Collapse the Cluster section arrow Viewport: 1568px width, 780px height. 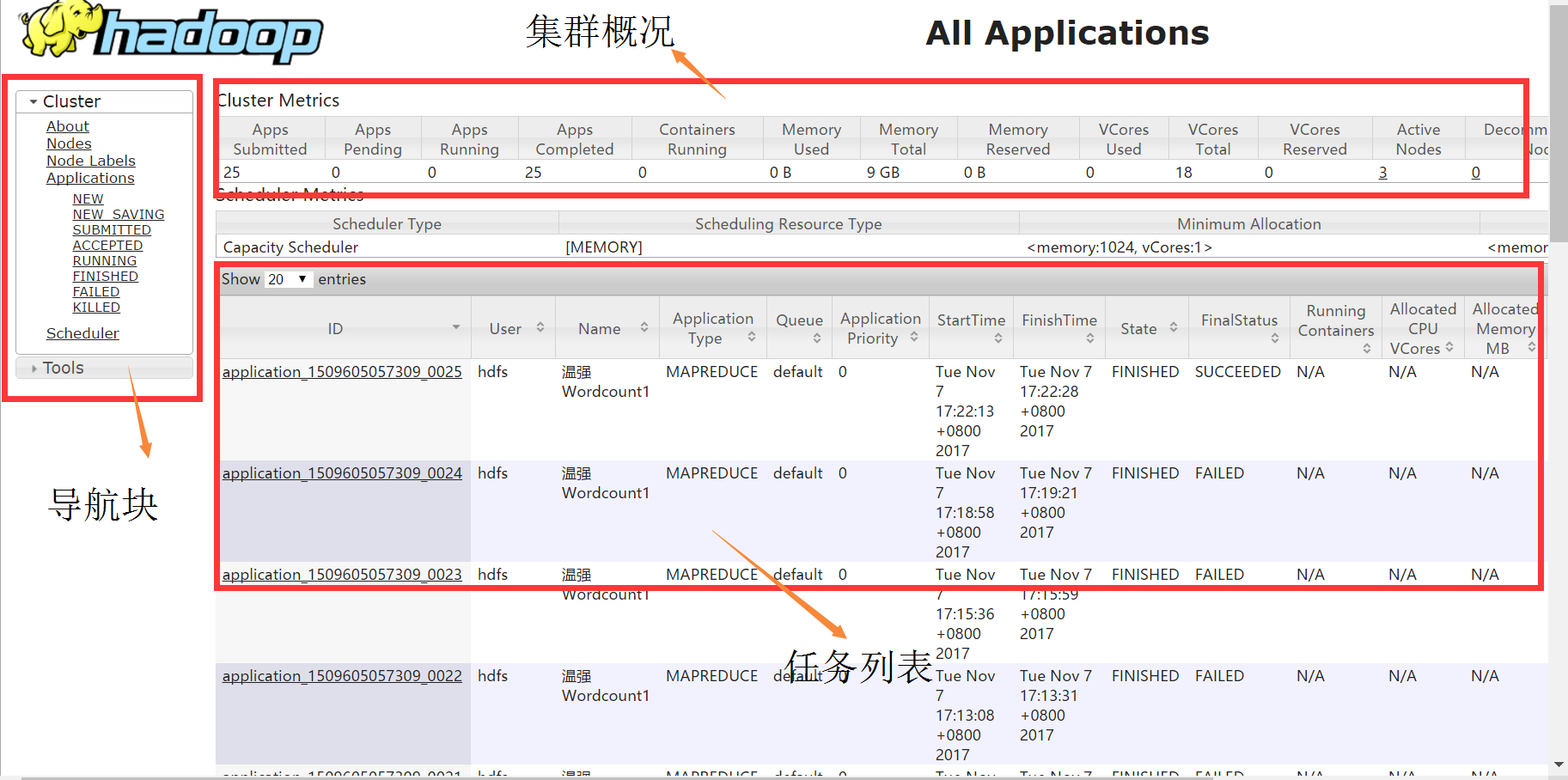34,101
